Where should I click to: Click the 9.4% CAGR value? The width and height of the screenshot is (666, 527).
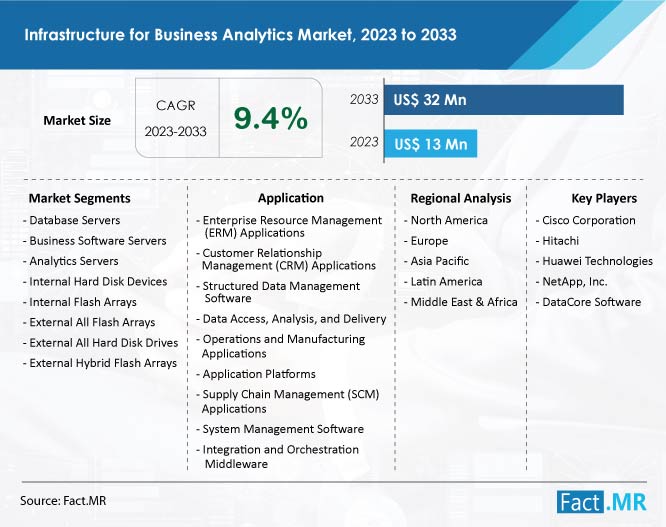coord(271,118)
